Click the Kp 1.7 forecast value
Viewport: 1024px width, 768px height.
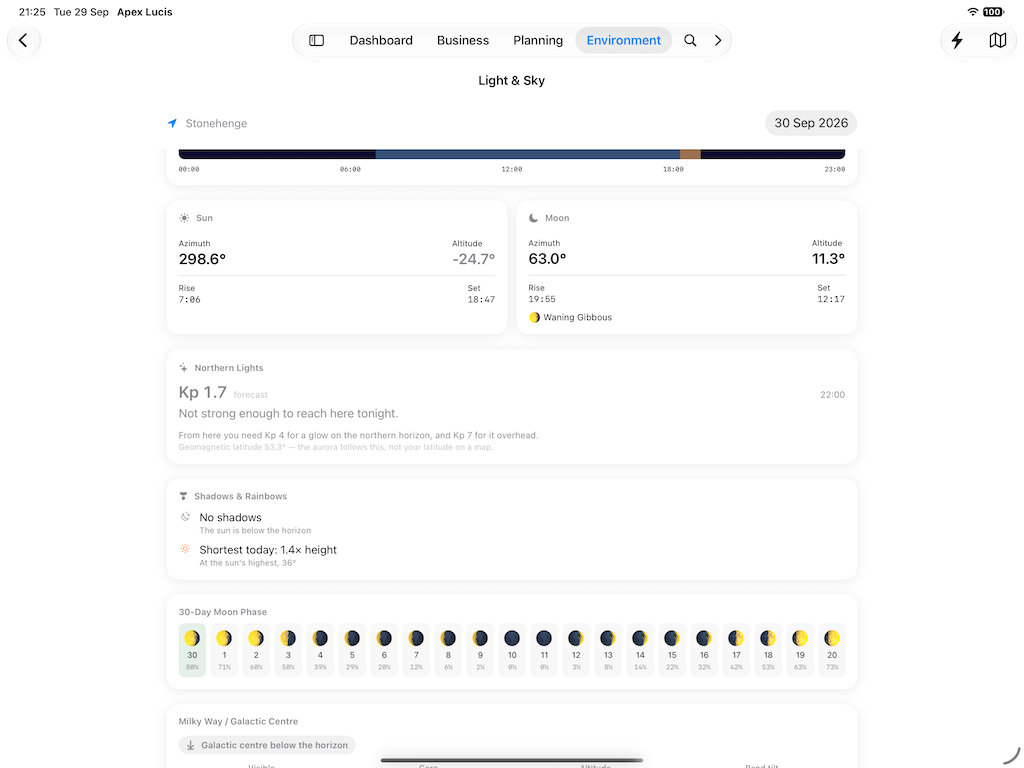point(202,392)
